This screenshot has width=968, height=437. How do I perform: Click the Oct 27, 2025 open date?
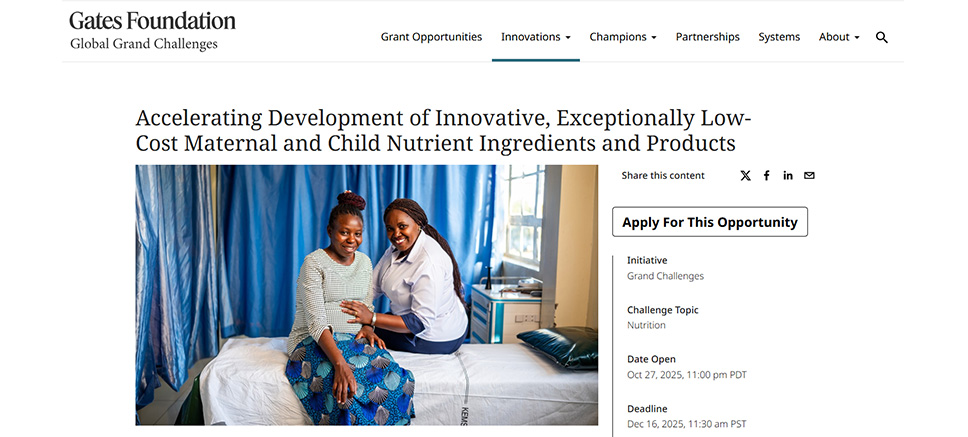[x=686, y=375]
